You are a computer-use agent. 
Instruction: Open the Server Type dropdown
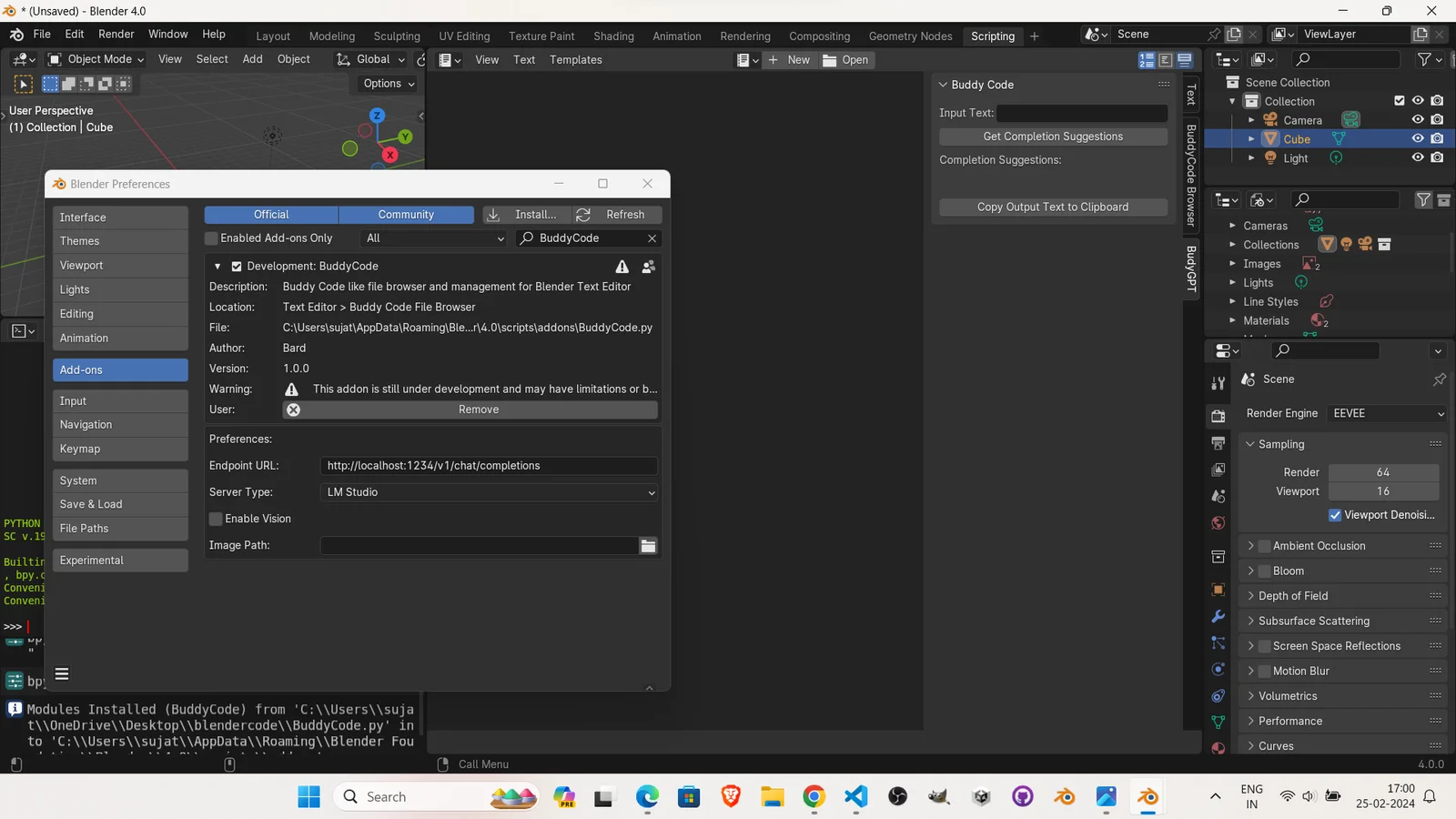(489, 492)
